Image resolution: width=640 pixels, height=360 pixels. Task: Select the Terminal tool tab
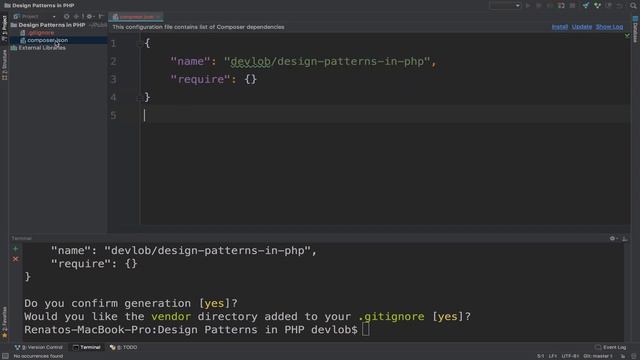[87, 347]
